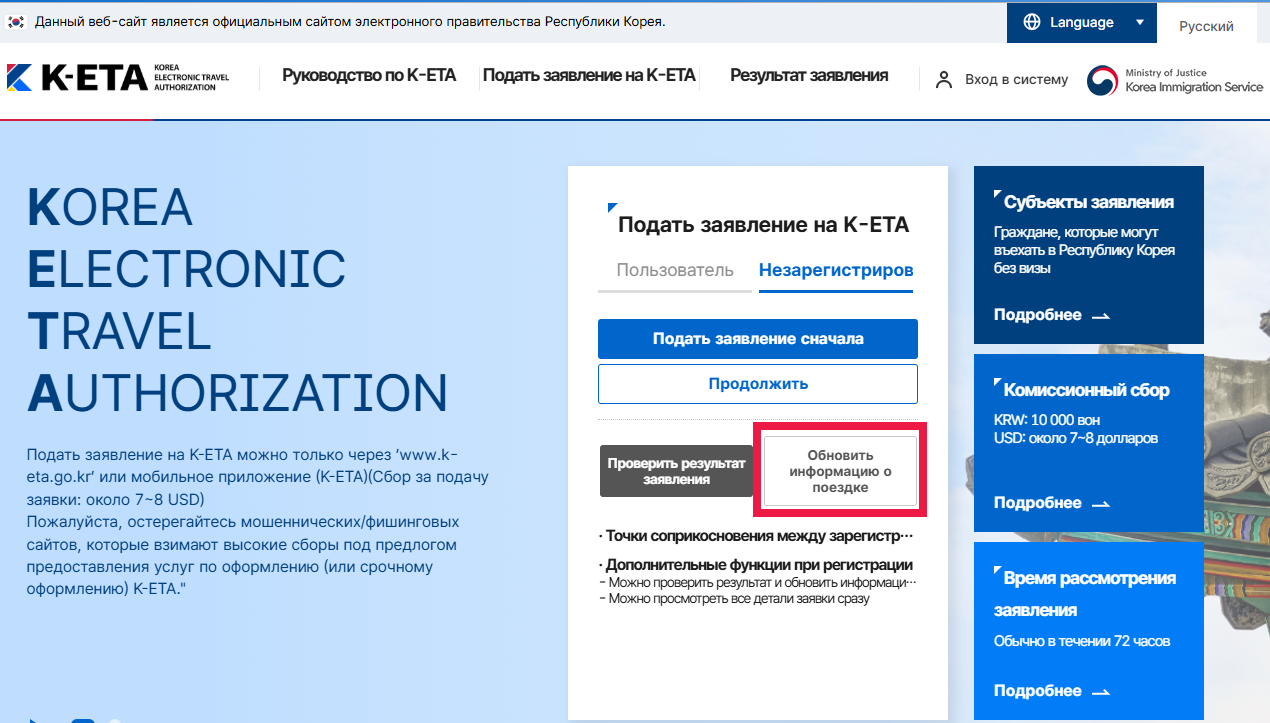This screenshot has width=1270, height=723.
Task: Open Подробнее in Комиссионный сбор card
Action: pos(1052,503)
